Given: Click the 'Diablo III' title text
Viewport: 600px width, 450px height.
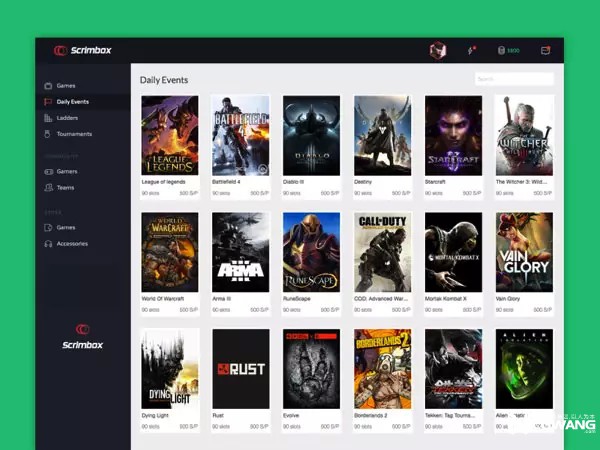Looking at the screenshot, I should [293, 182].
